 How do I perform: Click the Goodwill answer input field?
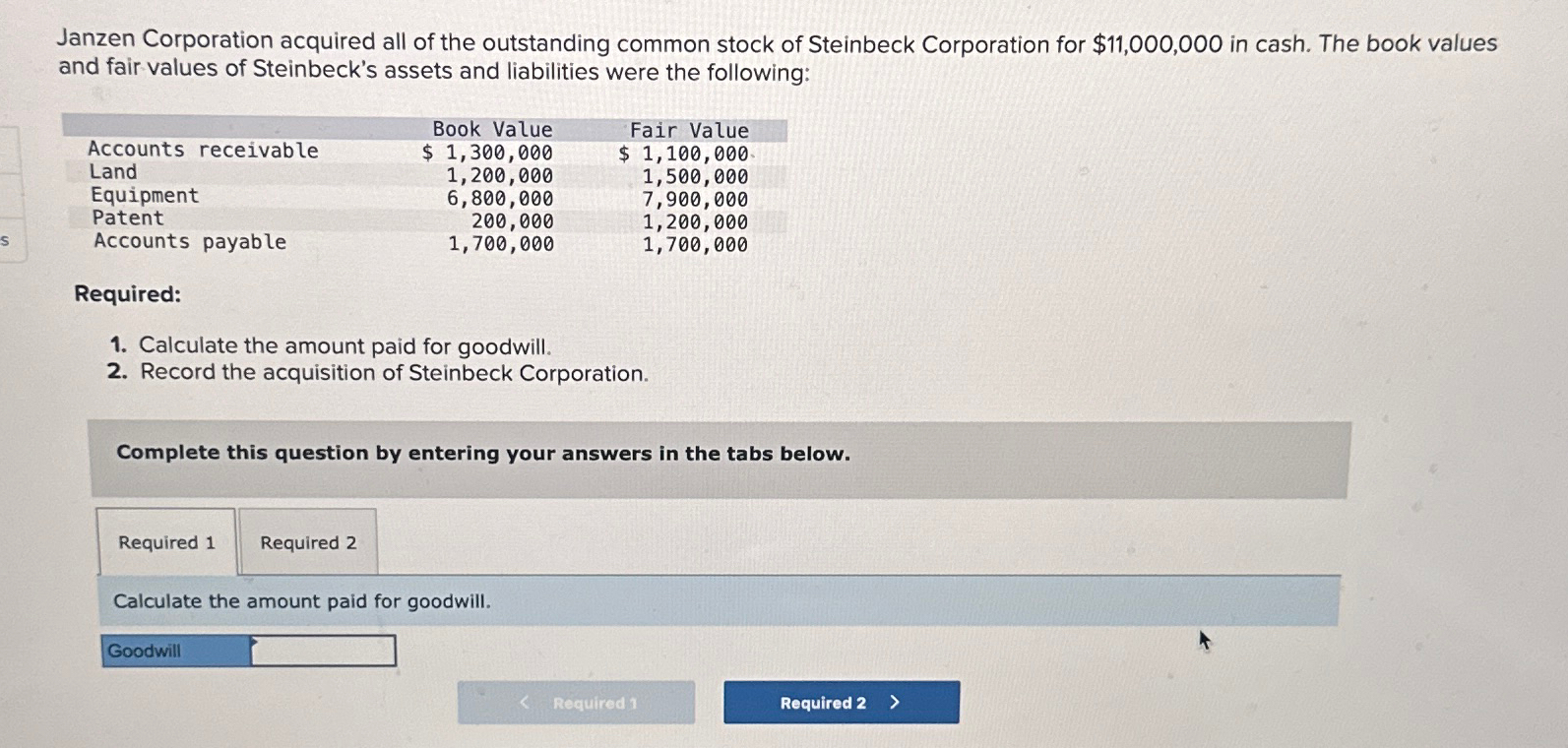(322, 650)
